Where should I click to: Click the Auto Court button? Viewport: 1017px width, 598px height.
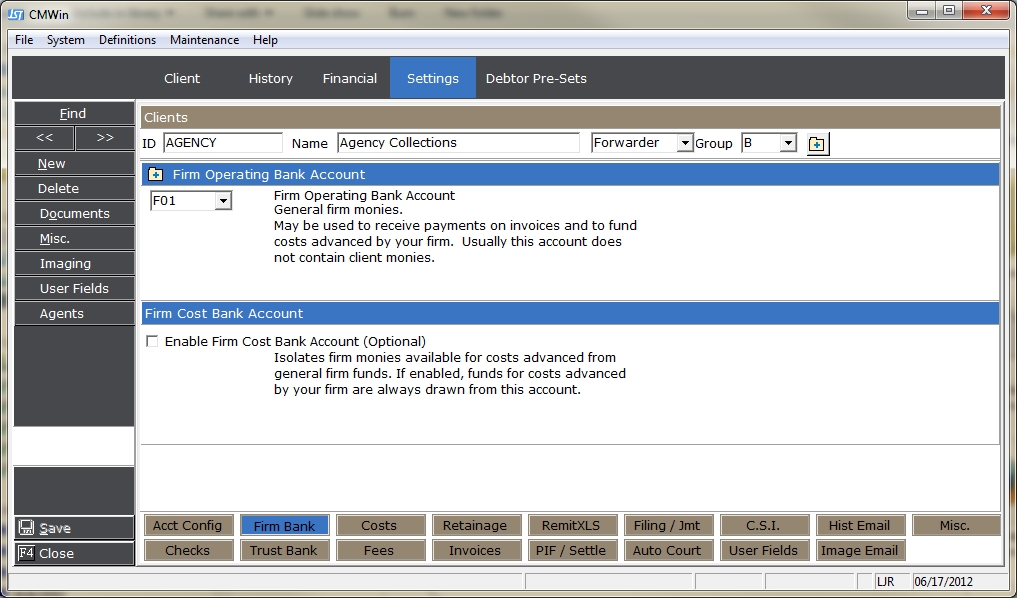coord(667,550)
